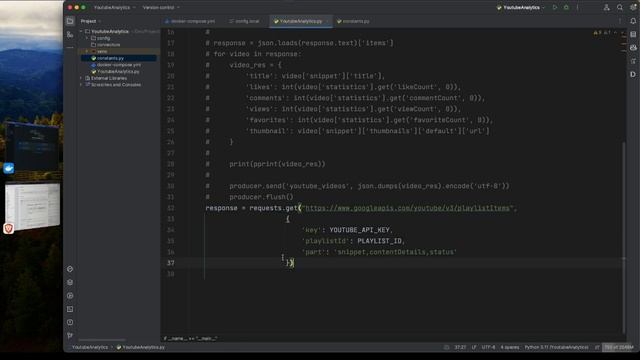Place cursor on YOUTUBE_API_KEY in line 34
The image size is (640, 360).
(359, 230)
